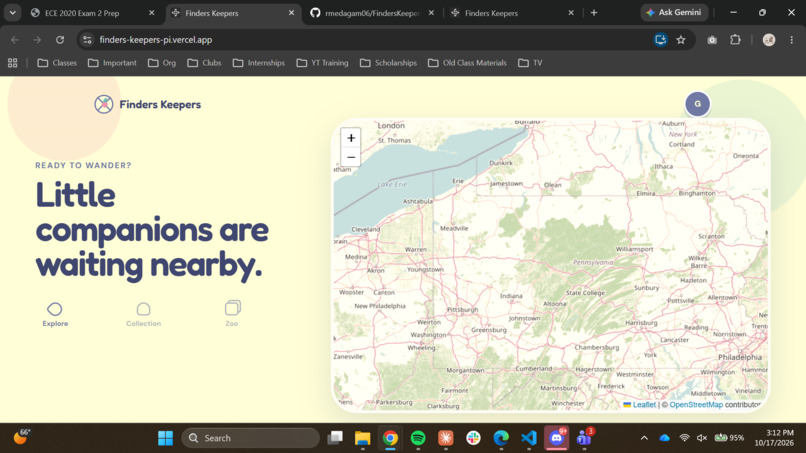Open the Internships bookmark folder

pos(259,63)
